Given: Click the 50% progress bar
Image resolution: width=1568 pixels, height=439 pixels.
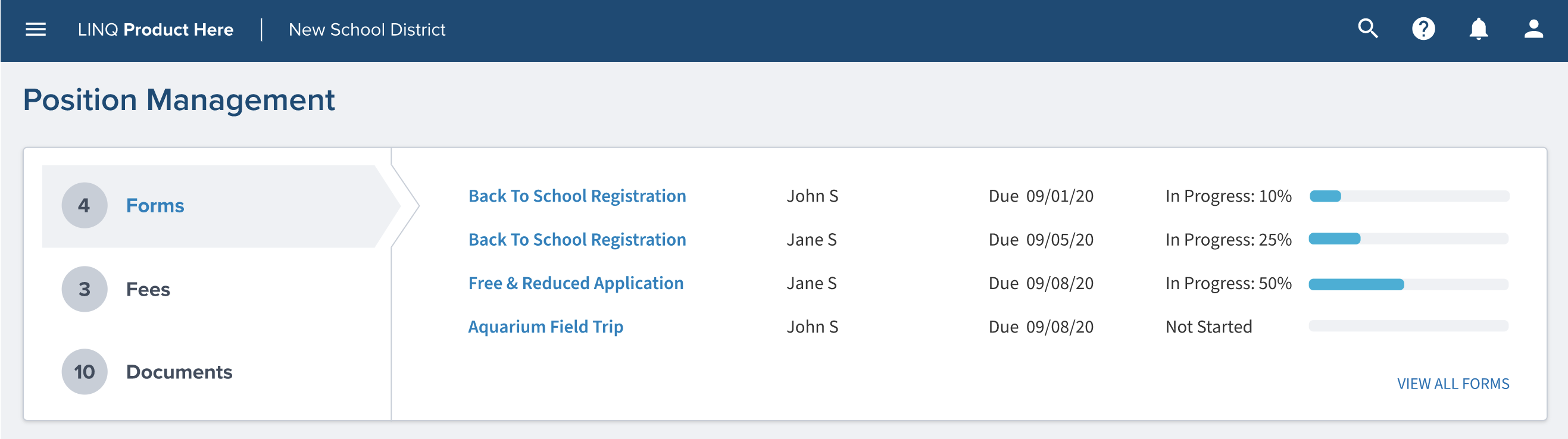Looking at the screenshot, I should pyautogui.click(x=1408, y=284).
